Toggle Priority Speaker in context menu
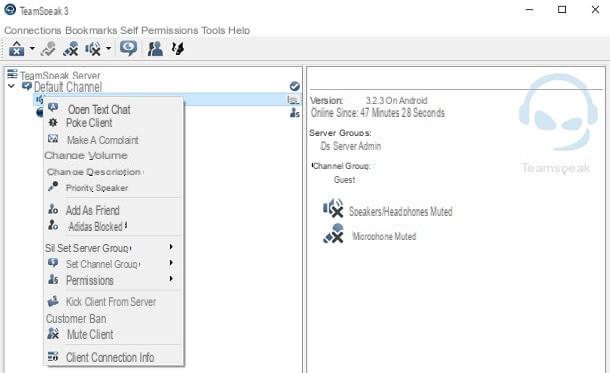 (x=97, y=188)
